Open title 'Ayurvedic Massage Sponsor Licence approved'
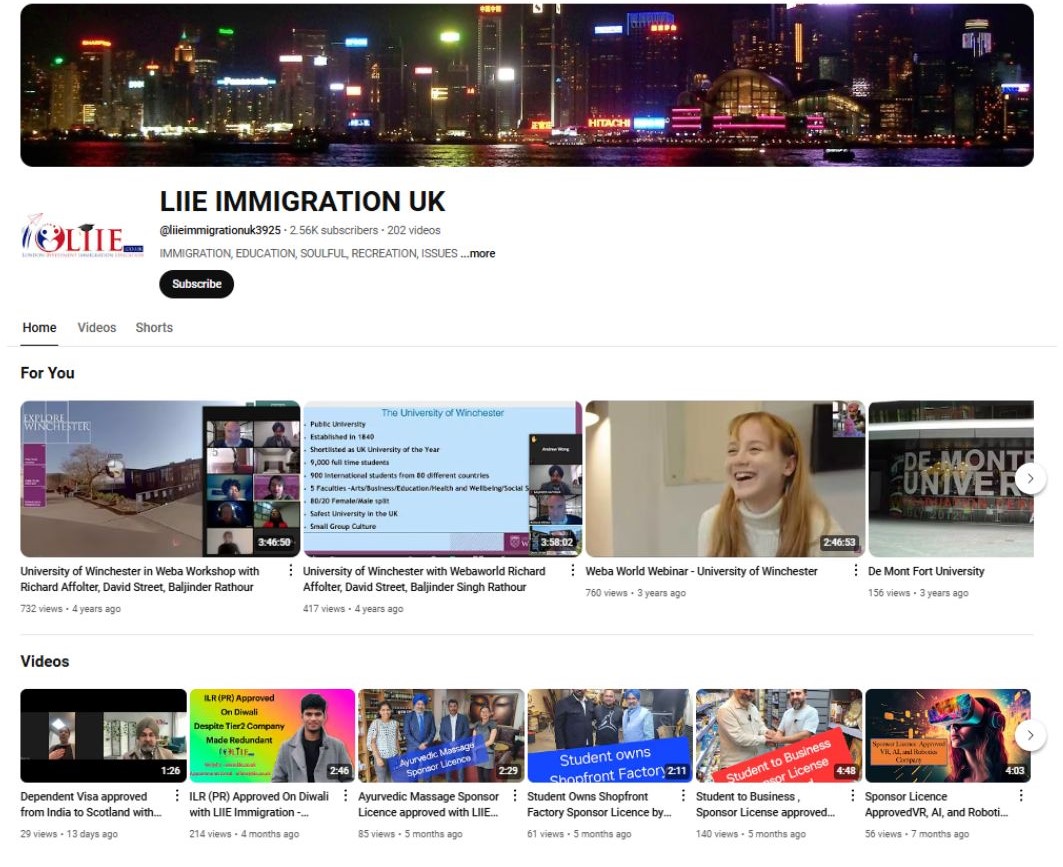The image size is (1063, 867). tap(428, 804)
